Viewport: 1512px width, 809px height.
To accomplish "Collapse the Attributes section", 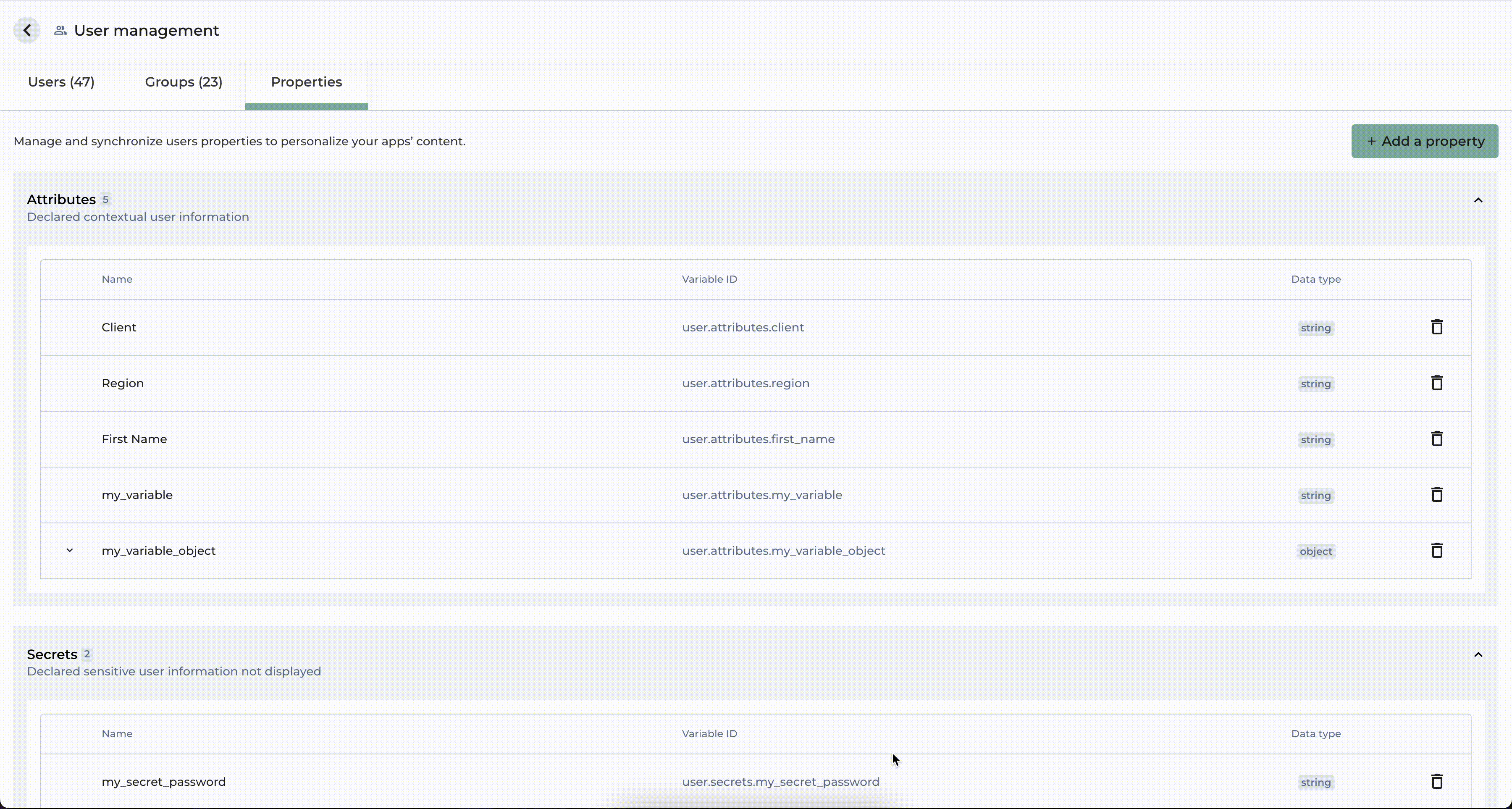I will point(1478,200).
